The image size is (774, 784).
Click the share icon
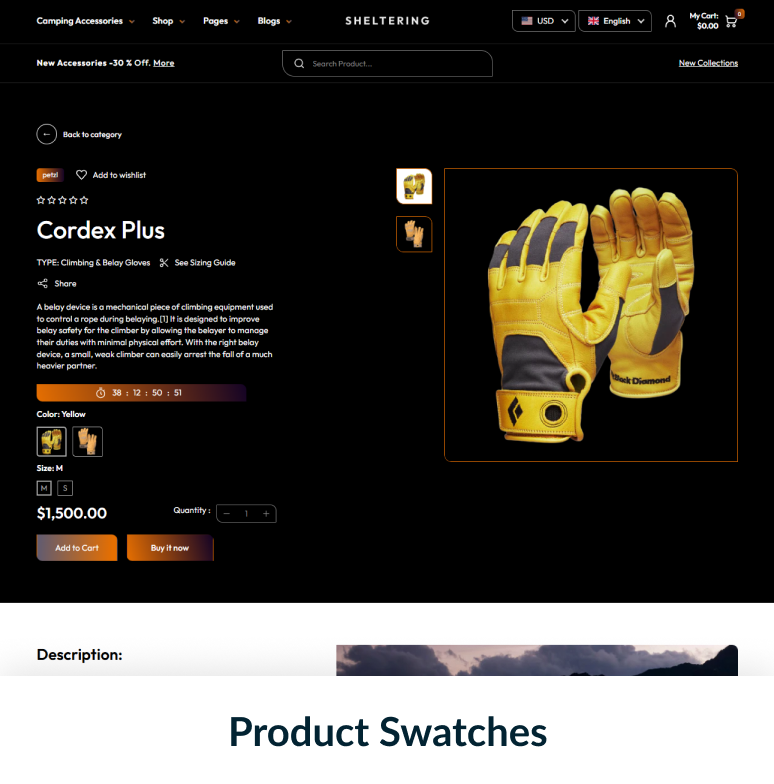[42, 284]
